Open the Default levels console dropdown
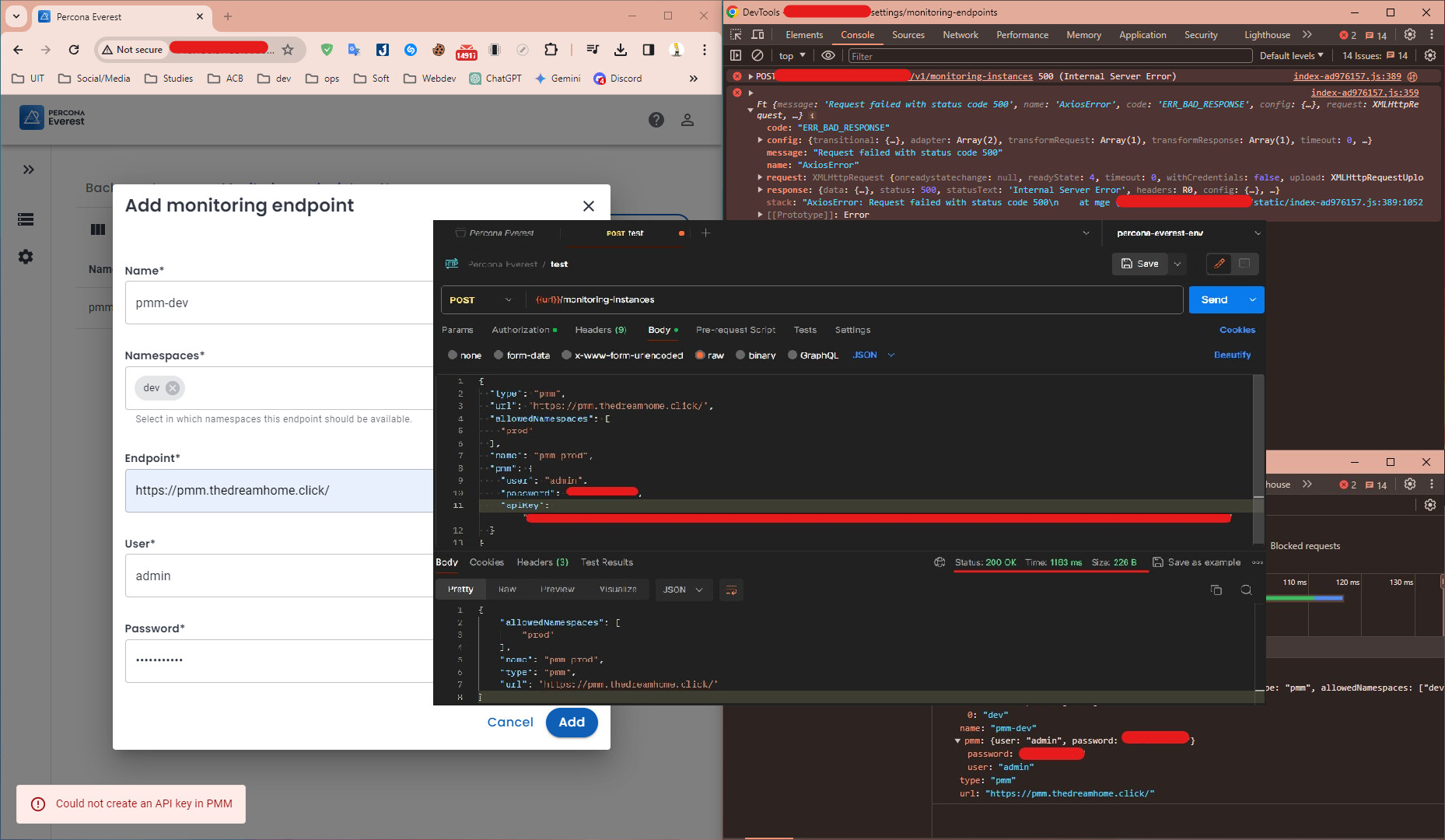This screenshot has height=840, width=1445. tap(1291, 55)
